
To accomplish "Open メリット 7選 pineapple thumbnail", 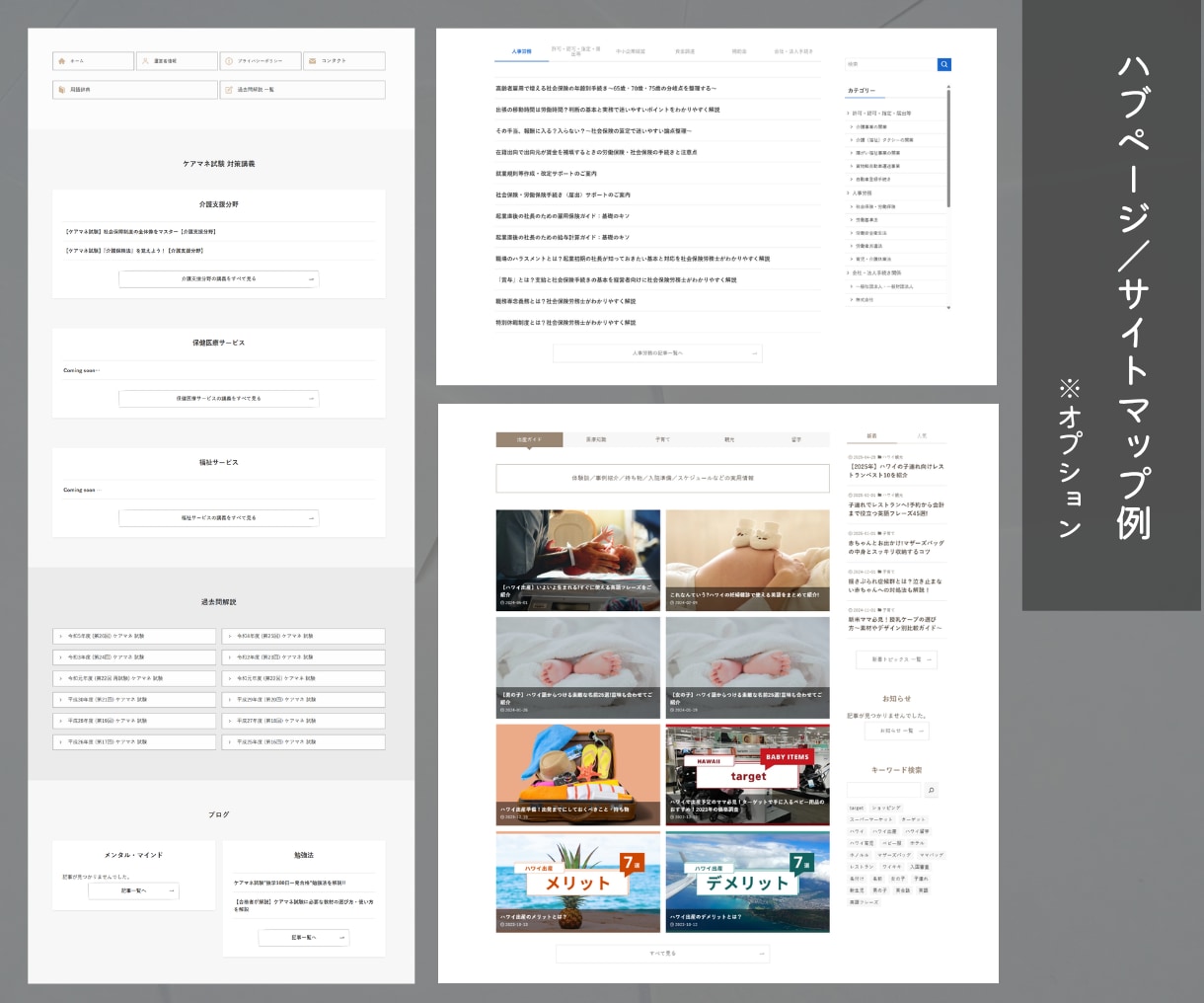I will (578, 882).
